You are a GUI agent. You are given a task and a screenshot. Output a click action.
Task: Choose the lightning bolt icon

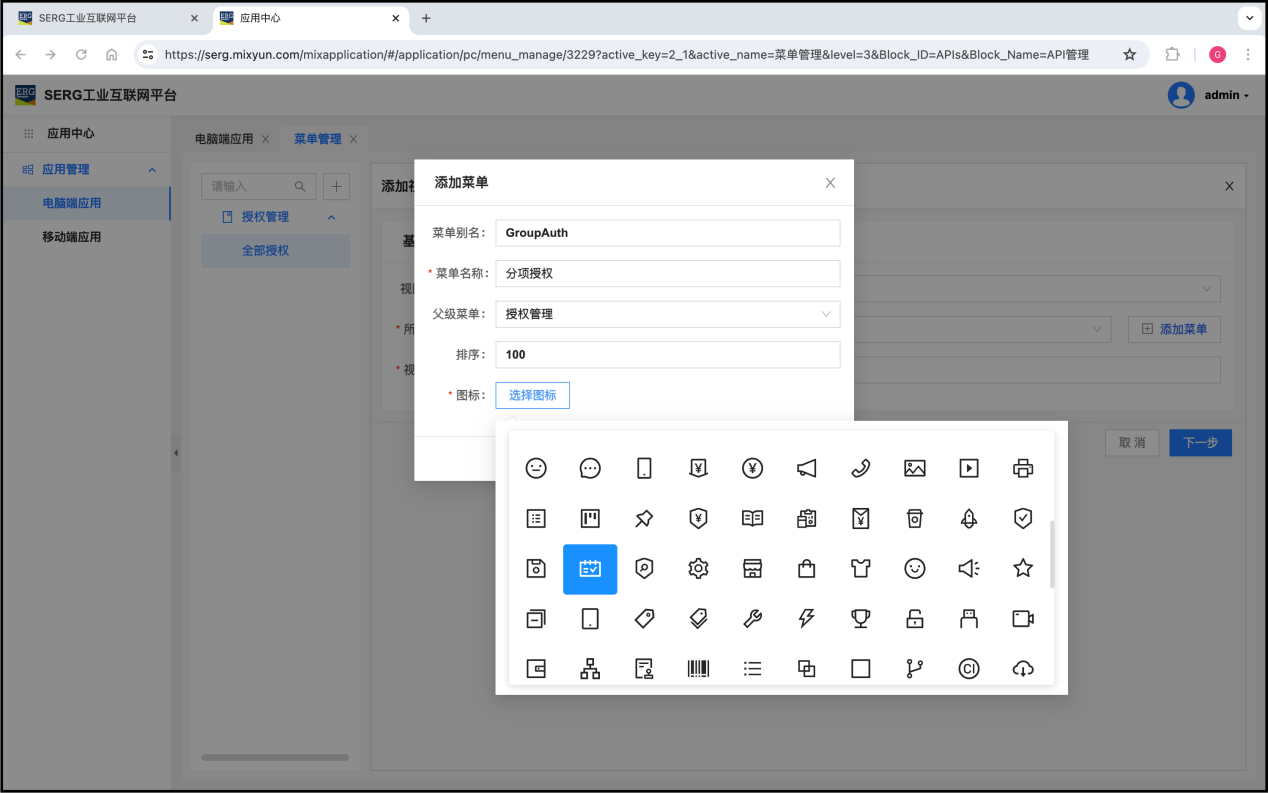coord(806,619)
